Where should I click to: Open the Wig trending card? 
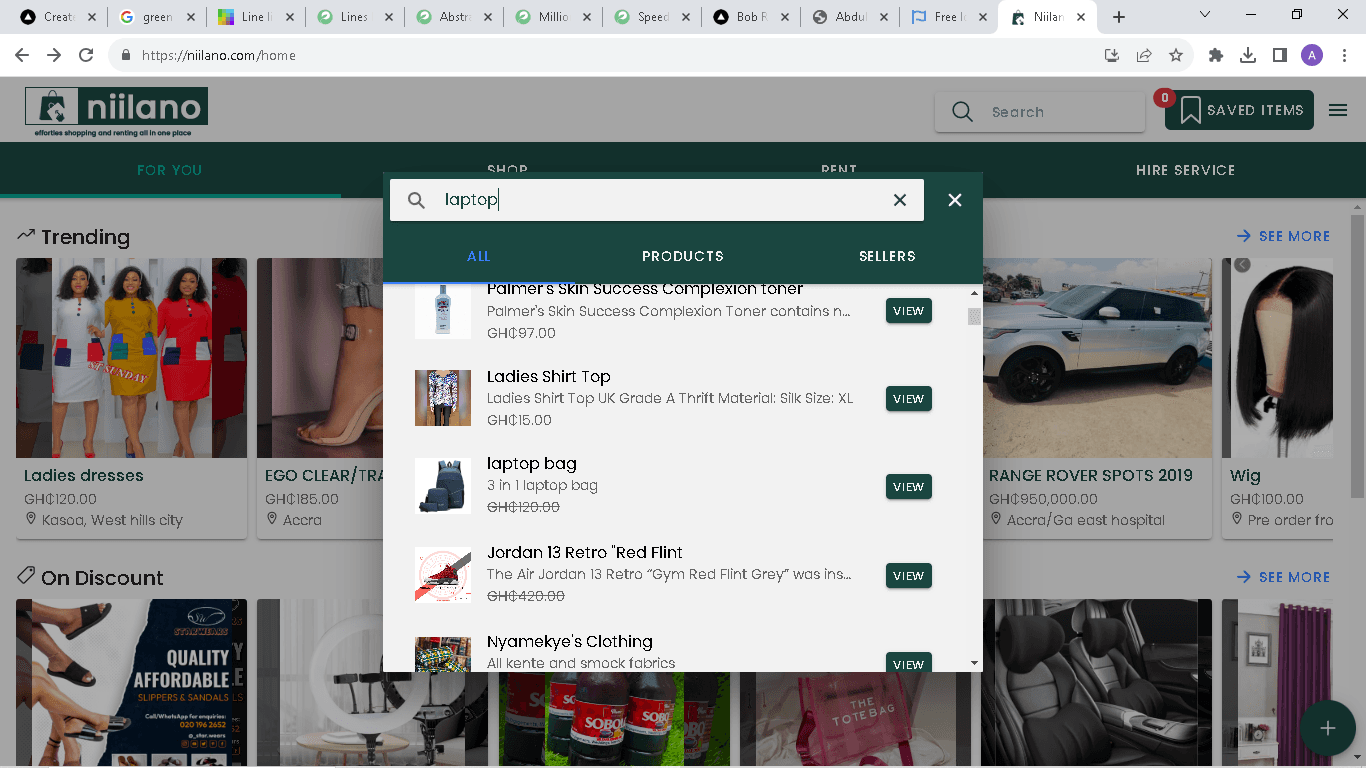click(x=1277, y=398)
